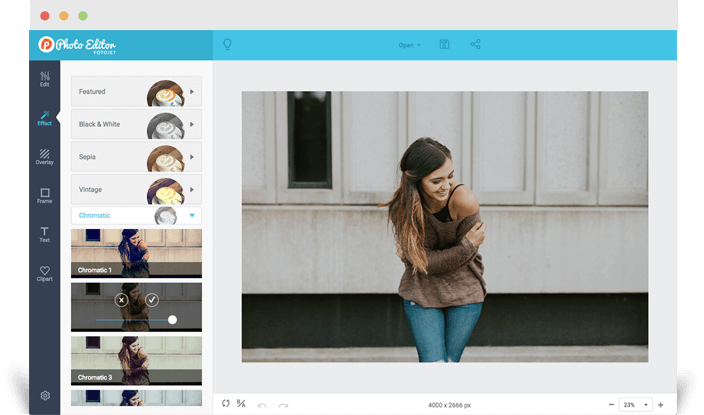Open the Overlay sidebar tab

(44, 157)
